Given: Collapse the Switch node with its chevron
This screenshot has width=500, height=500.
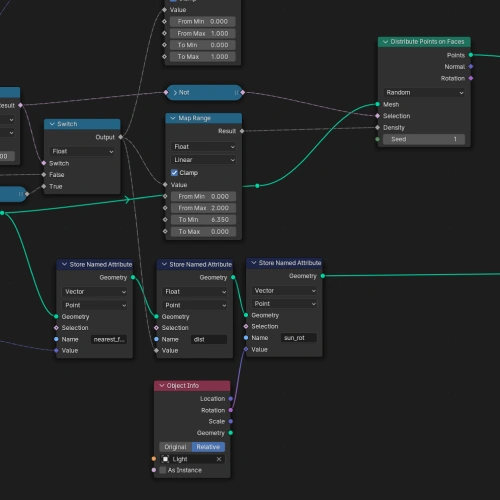Looking at the screenshot, I should pos(52,124).
